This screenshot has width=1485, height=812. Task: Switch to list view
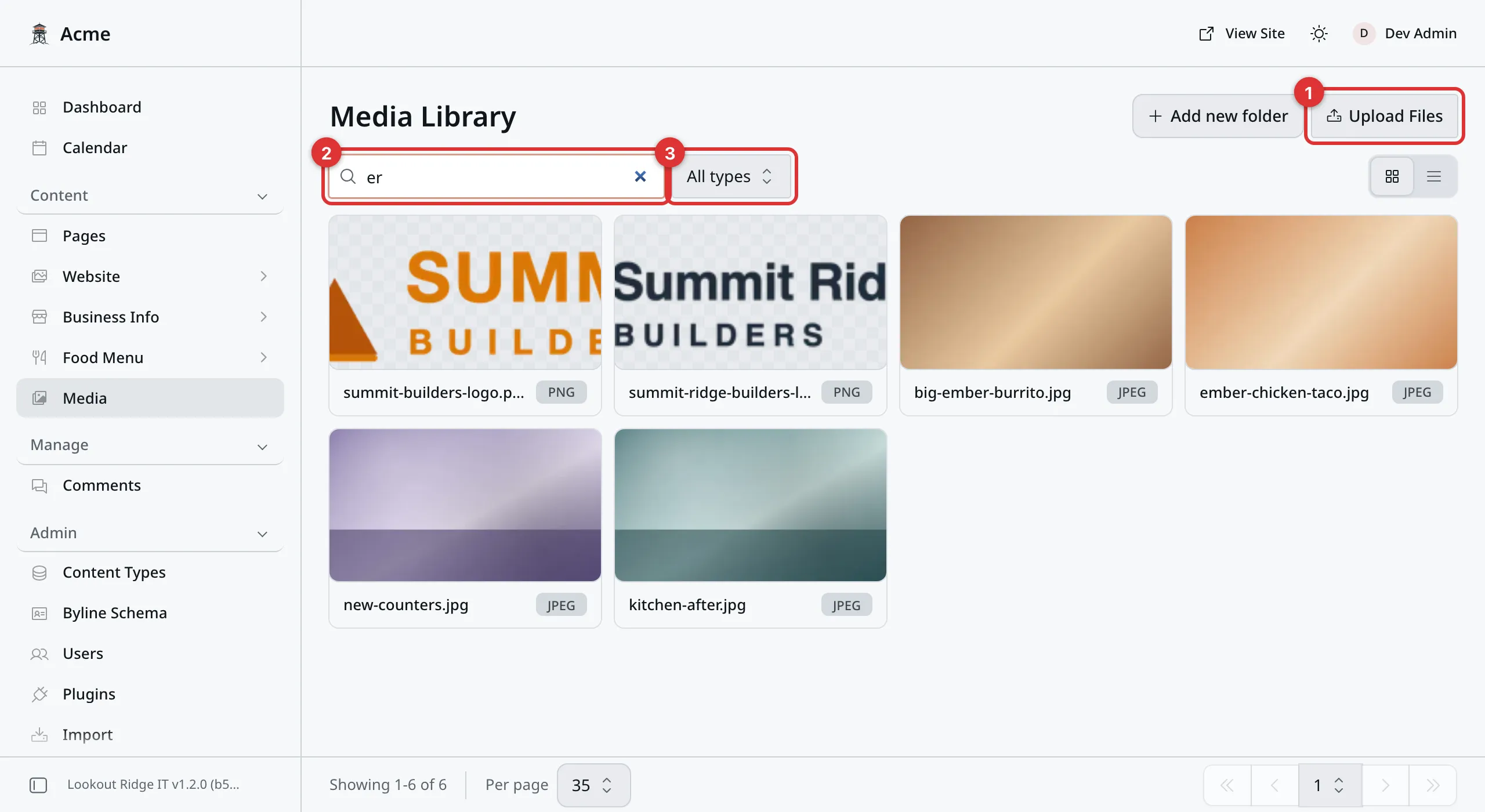(1434, 176)
